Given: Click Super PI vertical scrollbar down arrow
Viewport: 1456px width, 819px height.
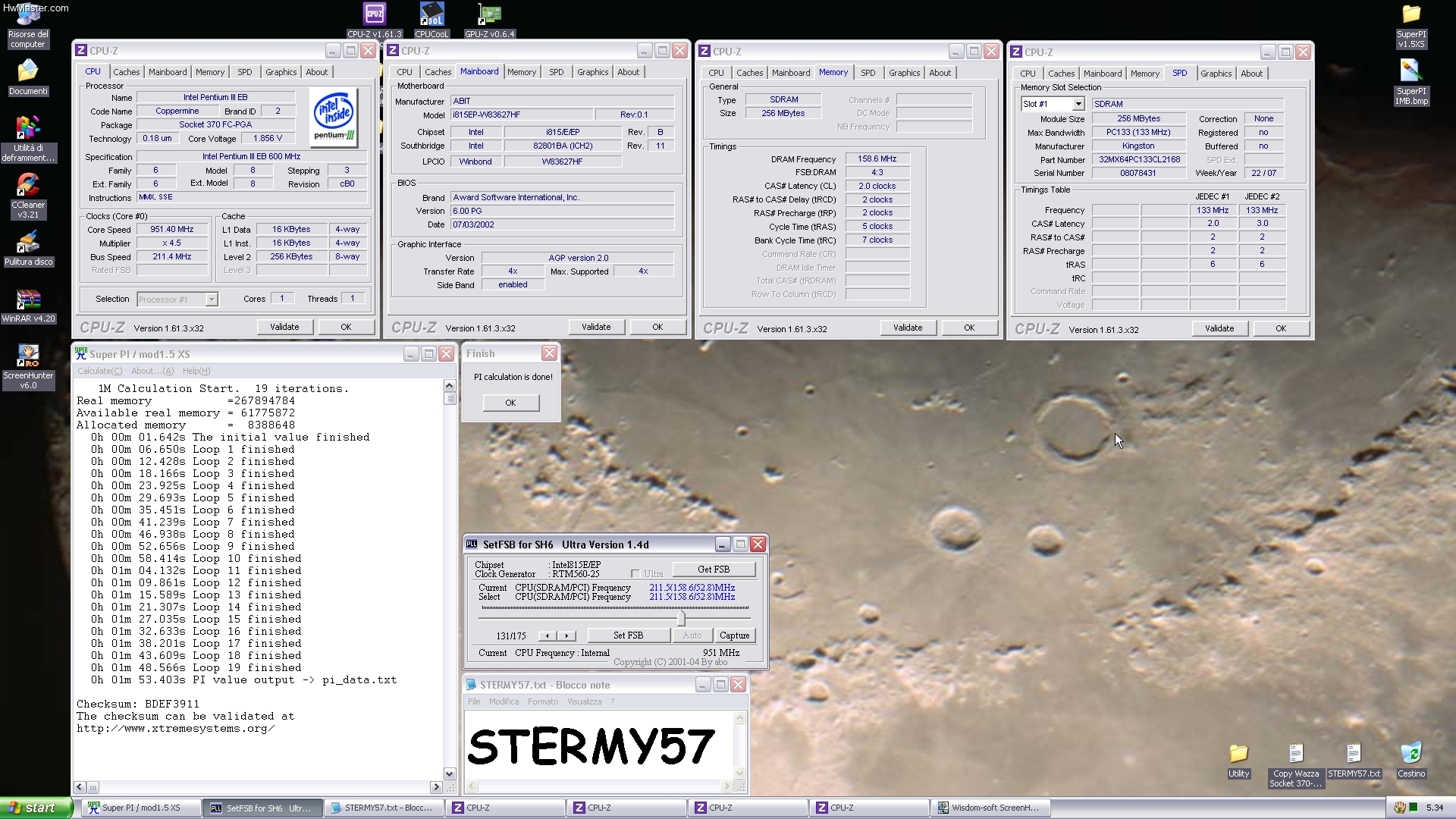Looking at the screenshot, I should click(x=450, y=774).
